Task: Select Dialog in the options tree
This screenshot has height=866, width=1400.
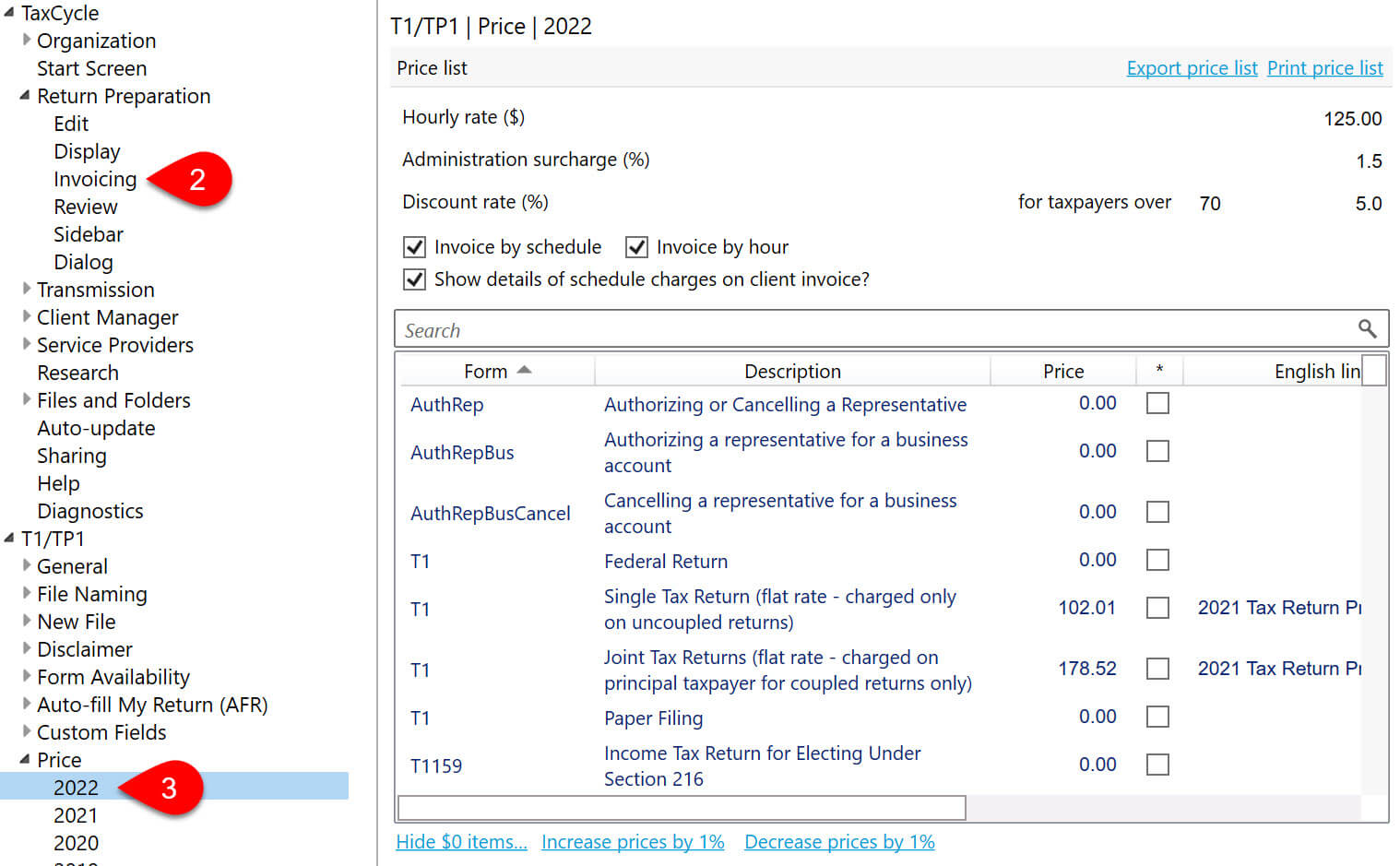Action: (83, 262)
